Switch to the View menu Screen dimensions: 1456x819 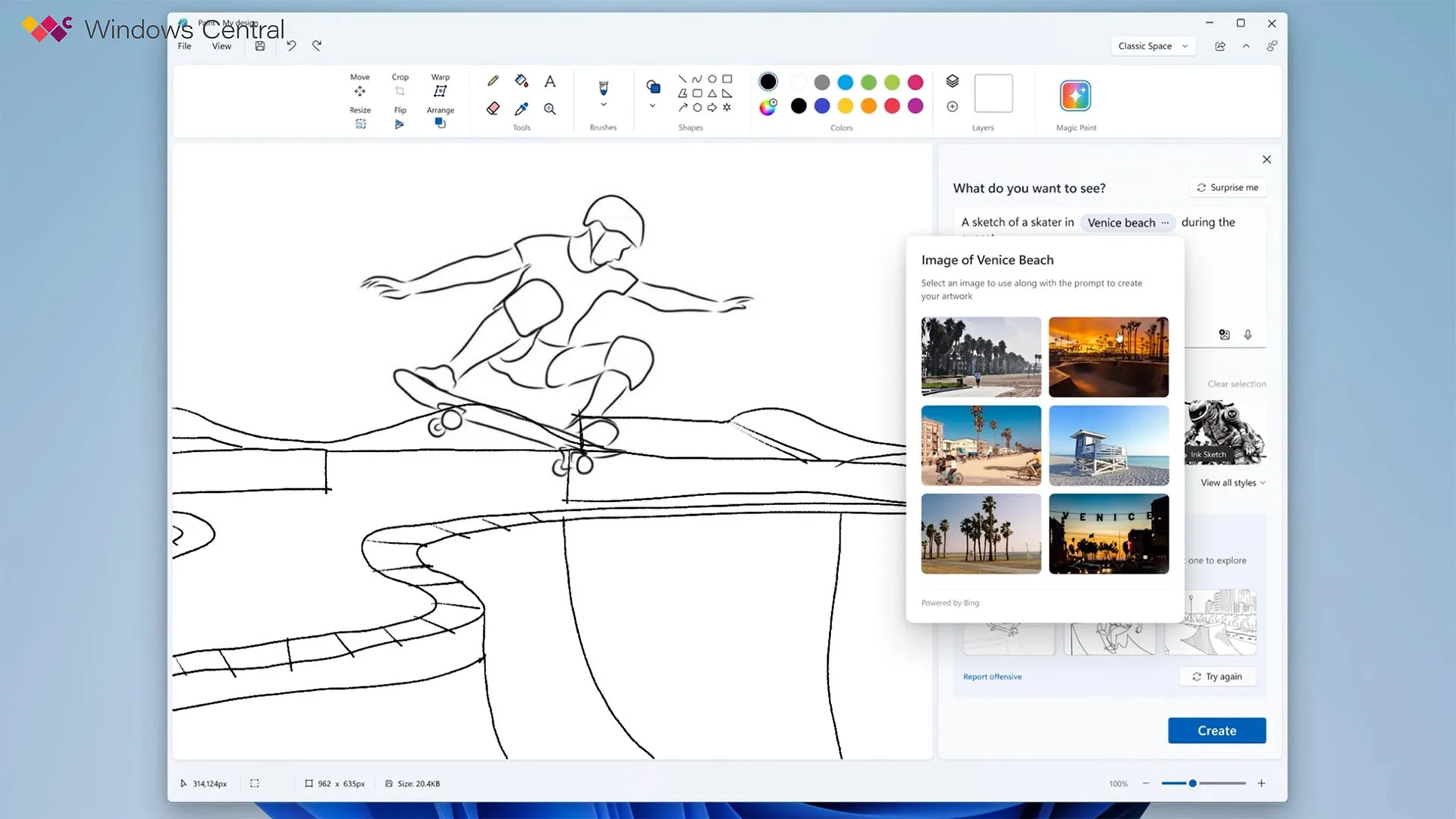coord(221,45)
